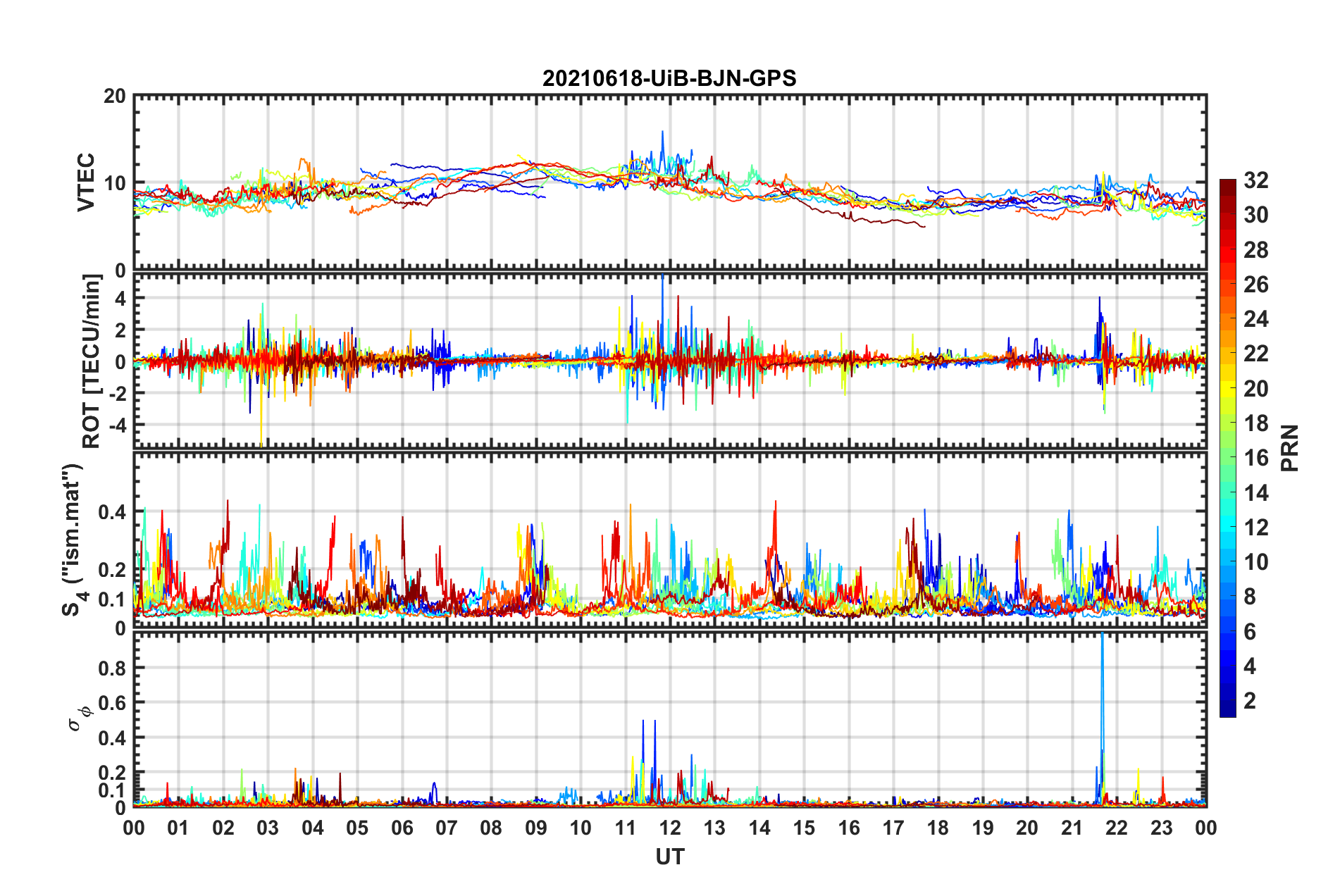Click UT axis tick label 23
Image resolution: width=1340 pixels, height=896 pixels.
point(1162,828)
